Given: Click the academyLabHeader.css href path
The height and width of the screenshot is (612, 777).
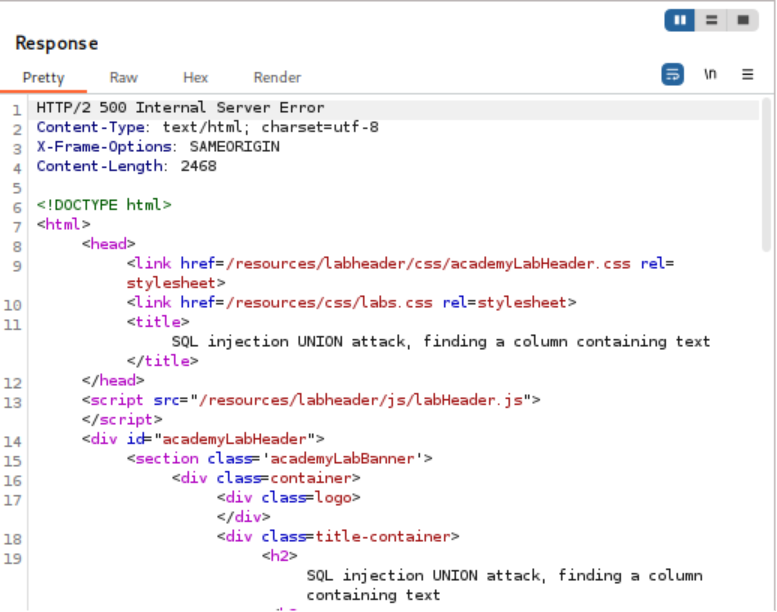Looking at the screenshot, I should [x=429, y=264].
